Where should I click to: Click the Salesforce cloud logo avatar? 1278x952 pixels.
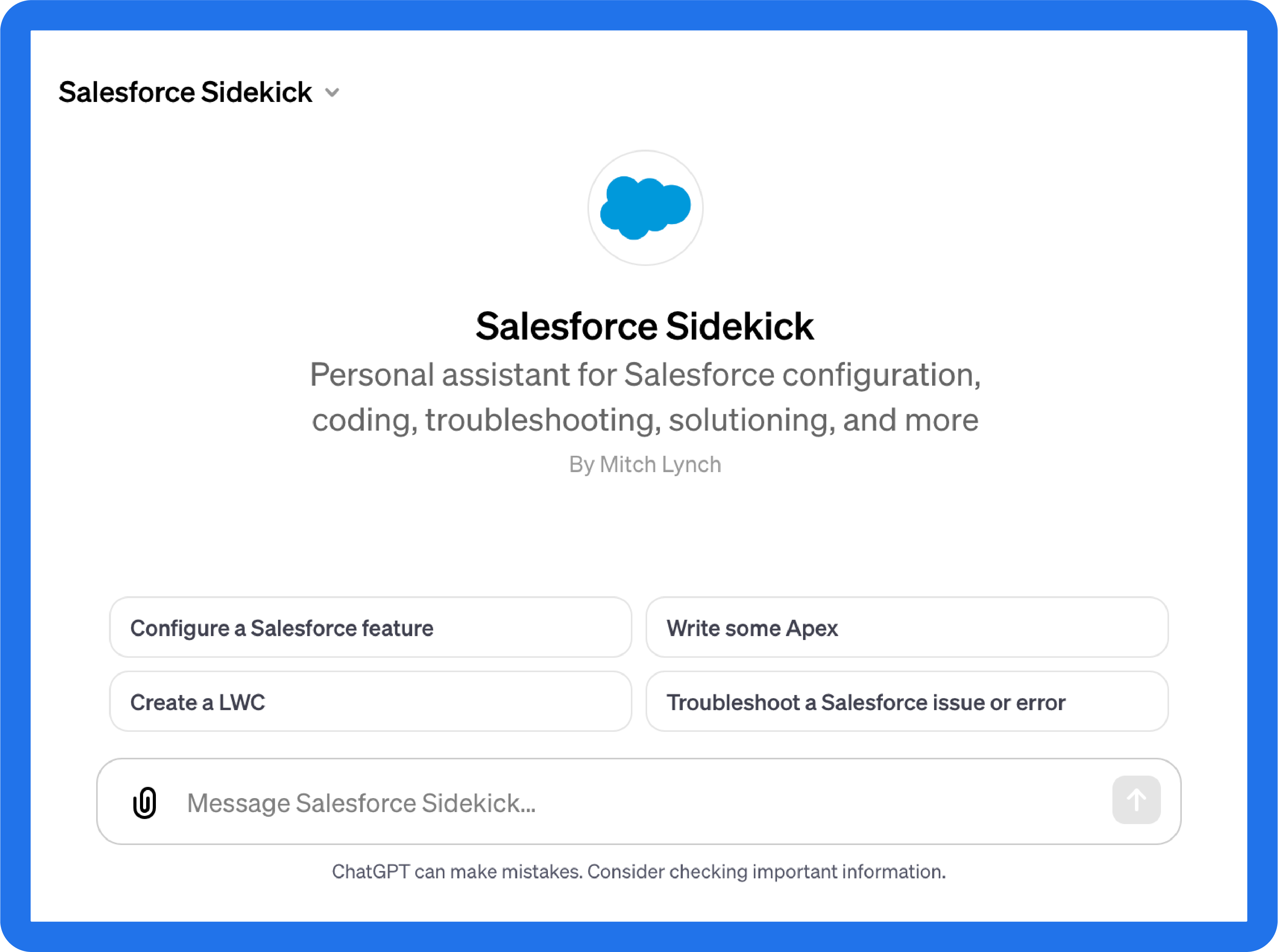tap(645, 209)
